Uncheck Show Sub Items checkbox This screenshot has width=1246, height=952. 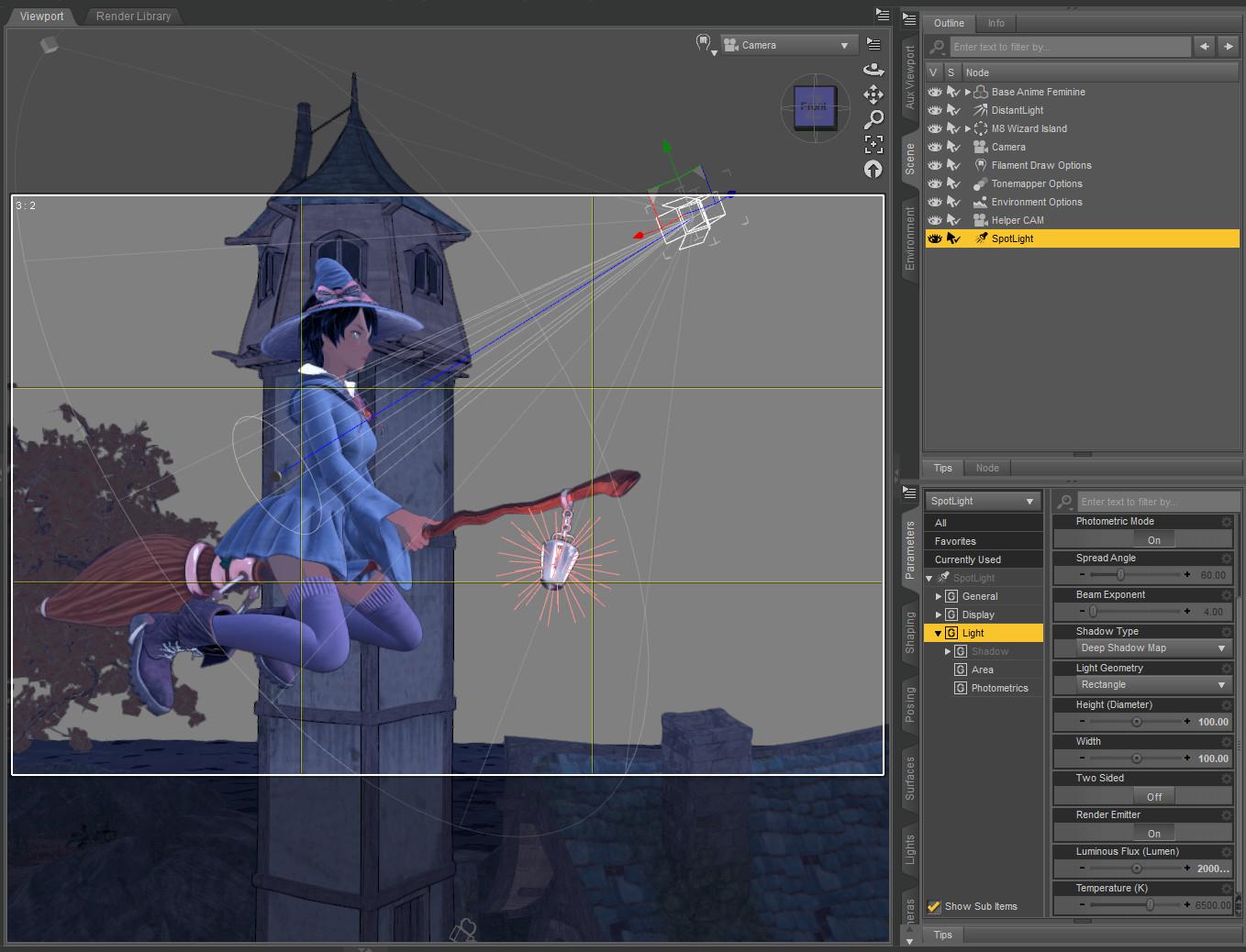pos(934,906)
